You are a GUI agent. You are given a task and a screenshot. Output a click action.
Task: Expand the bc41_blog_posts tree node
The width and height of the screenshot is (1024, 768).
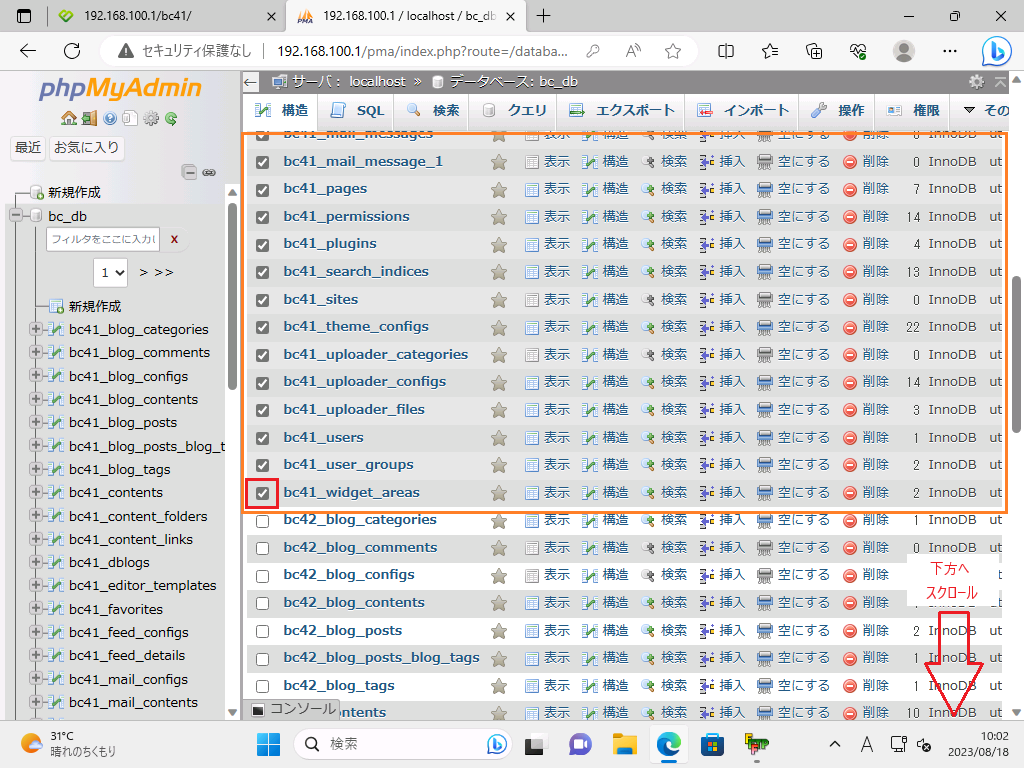(x=36, y=422)
